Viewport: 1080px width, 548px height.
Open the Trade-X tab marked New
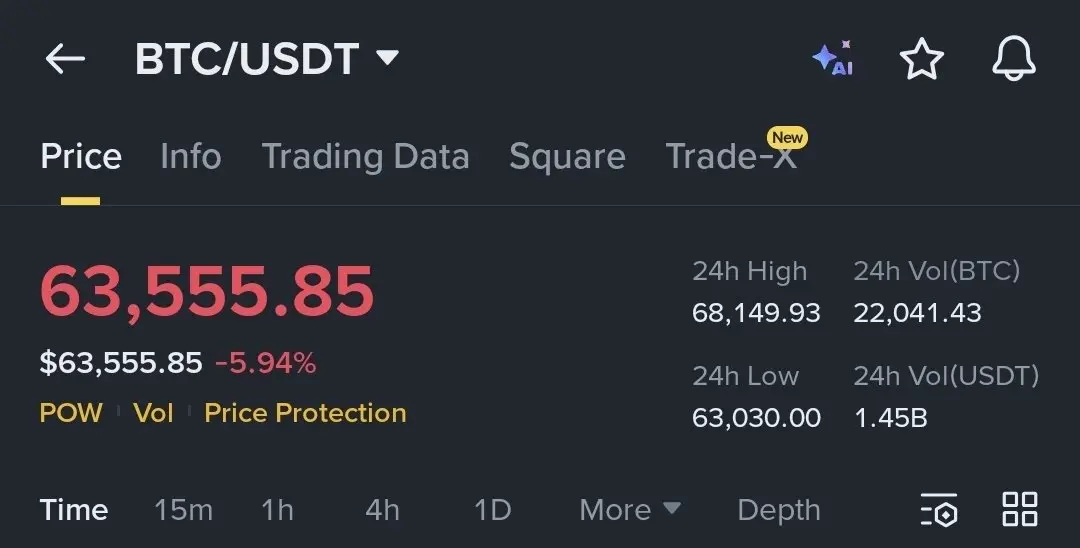pos(731,157)
